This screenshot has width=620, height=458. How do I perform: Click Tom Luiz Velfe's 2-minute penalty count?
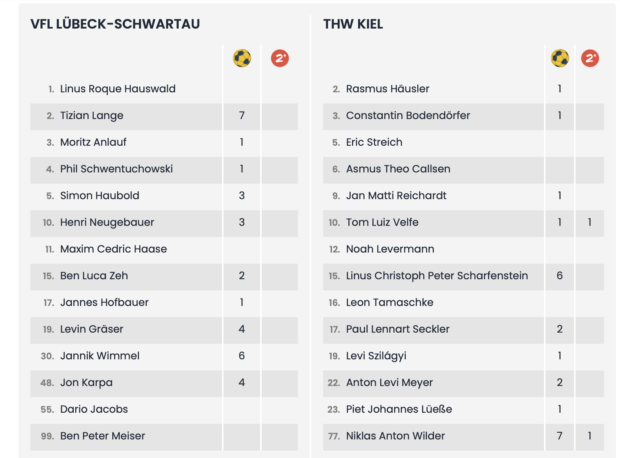590,222
